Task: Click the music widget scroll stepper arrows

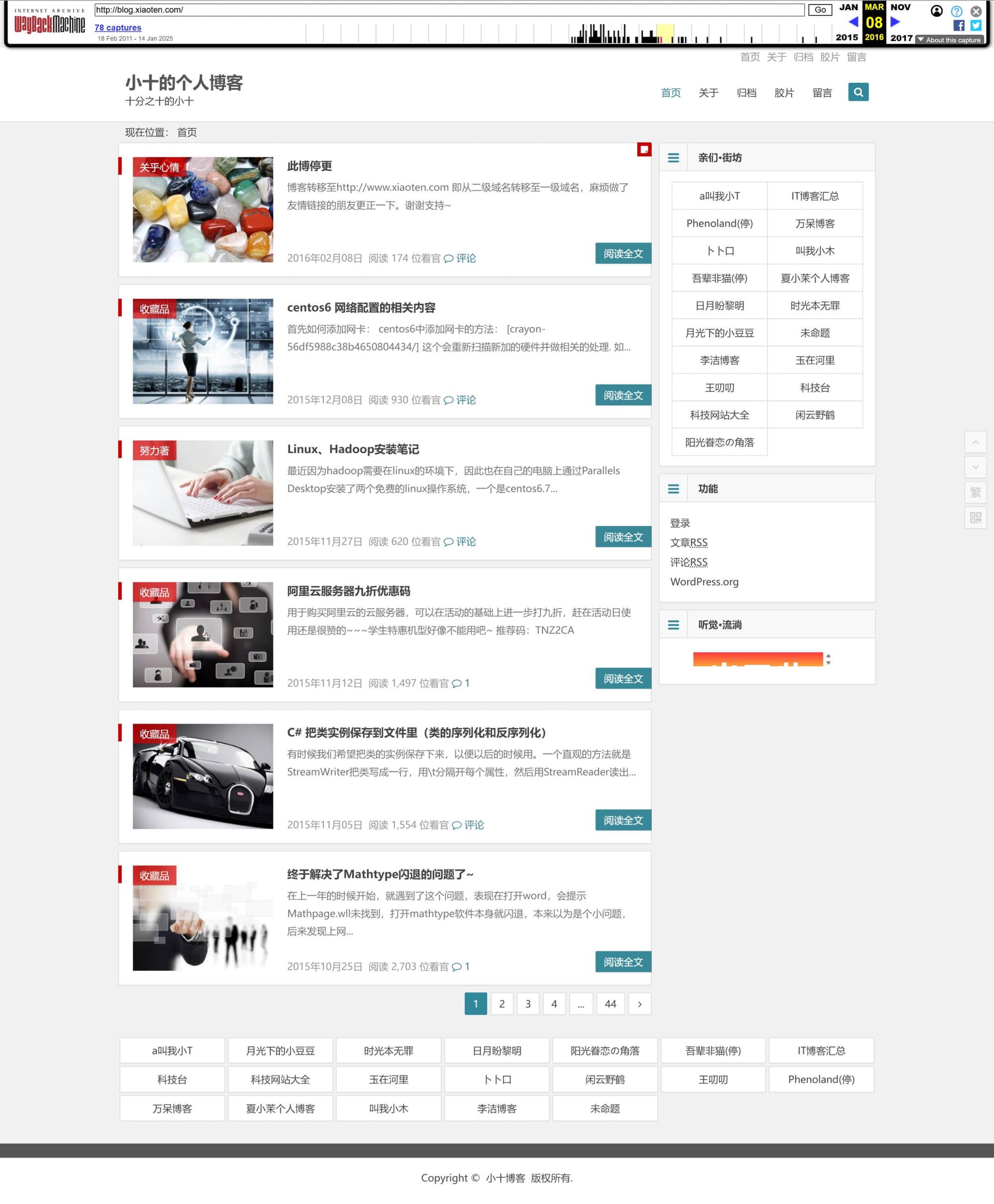Action: coord(828,659)
